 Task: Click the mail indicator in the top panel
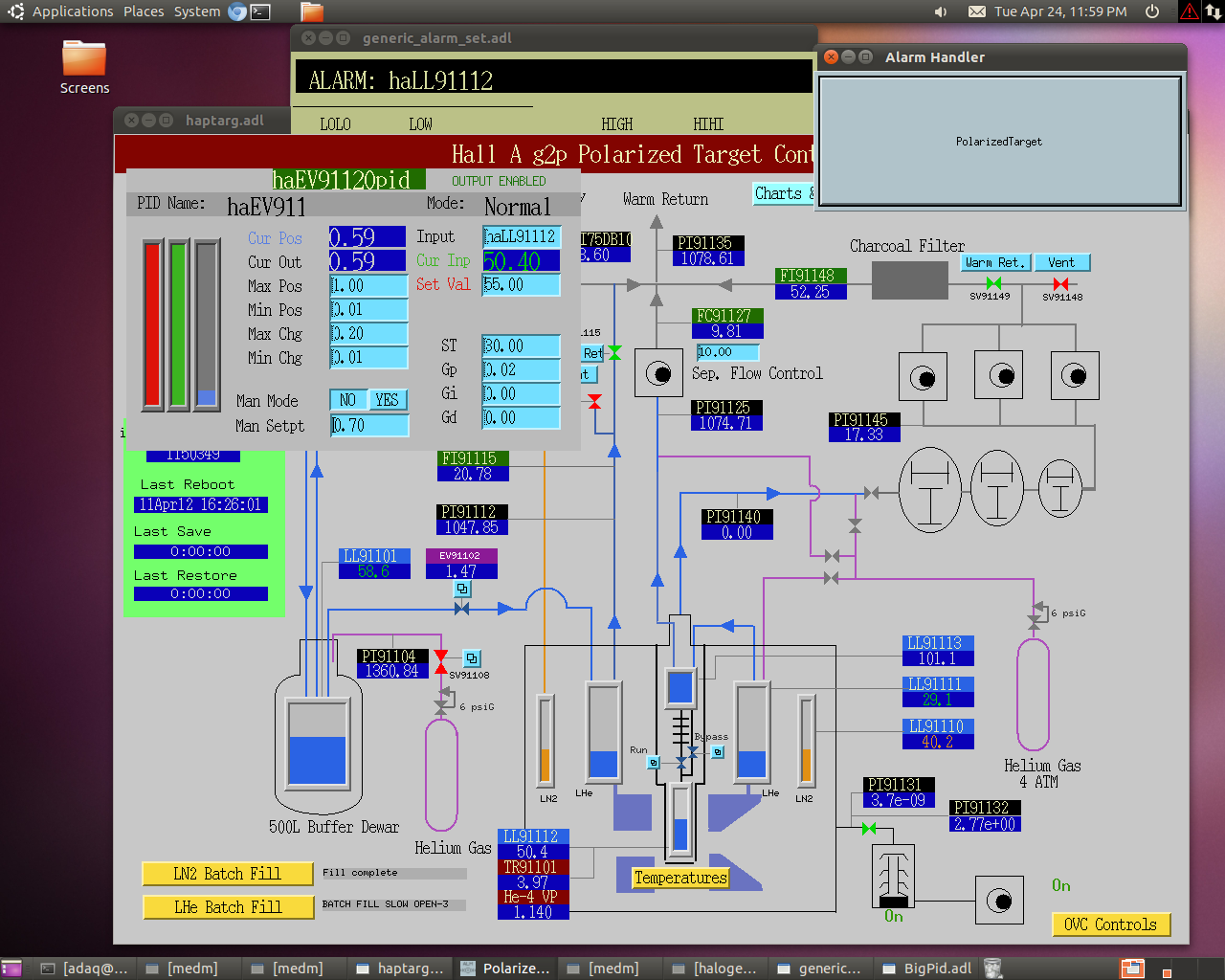click(976, 11)
